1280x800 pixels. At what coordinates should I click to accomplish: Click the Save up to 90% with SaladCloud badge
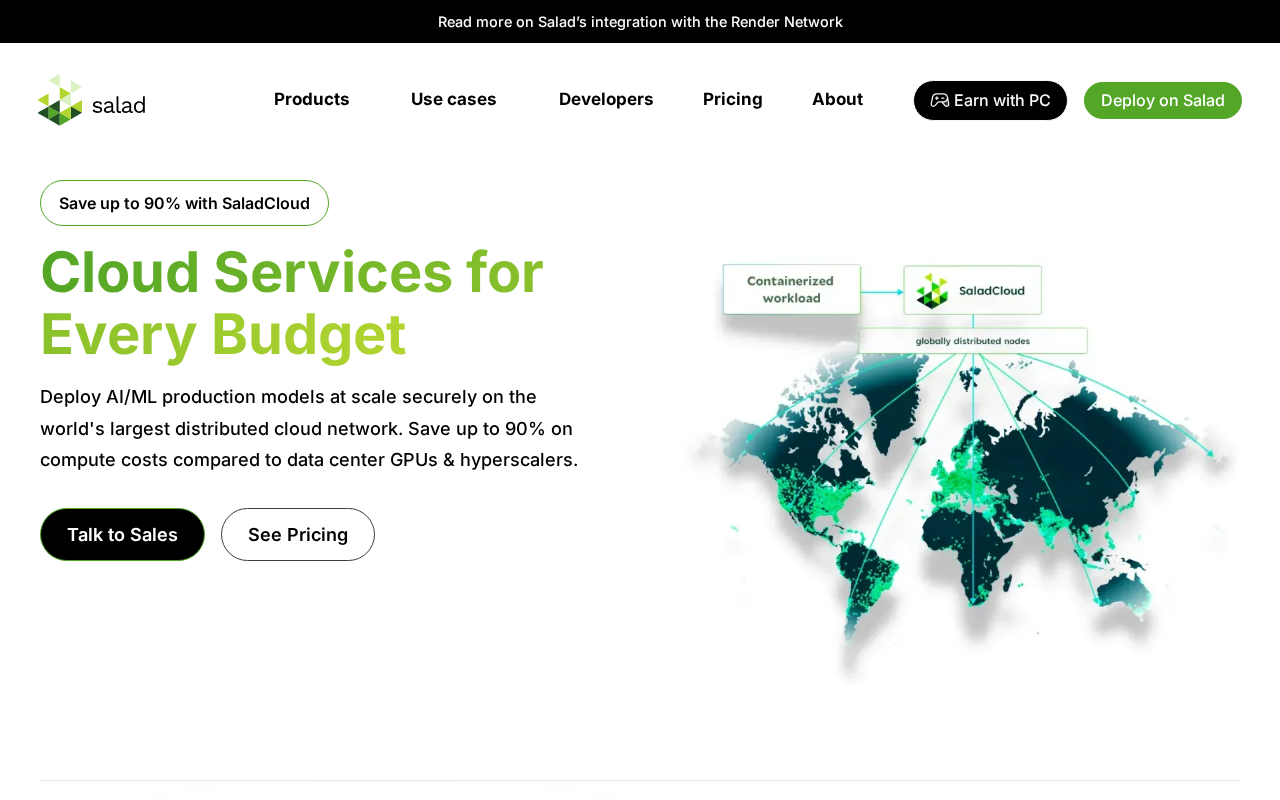(184, 203)
